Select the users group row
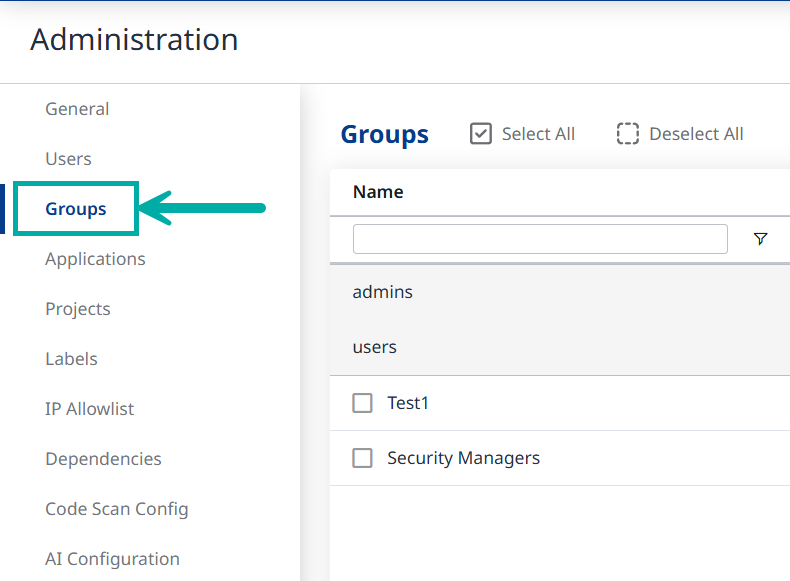790x581 pixels. pos(375,347)
